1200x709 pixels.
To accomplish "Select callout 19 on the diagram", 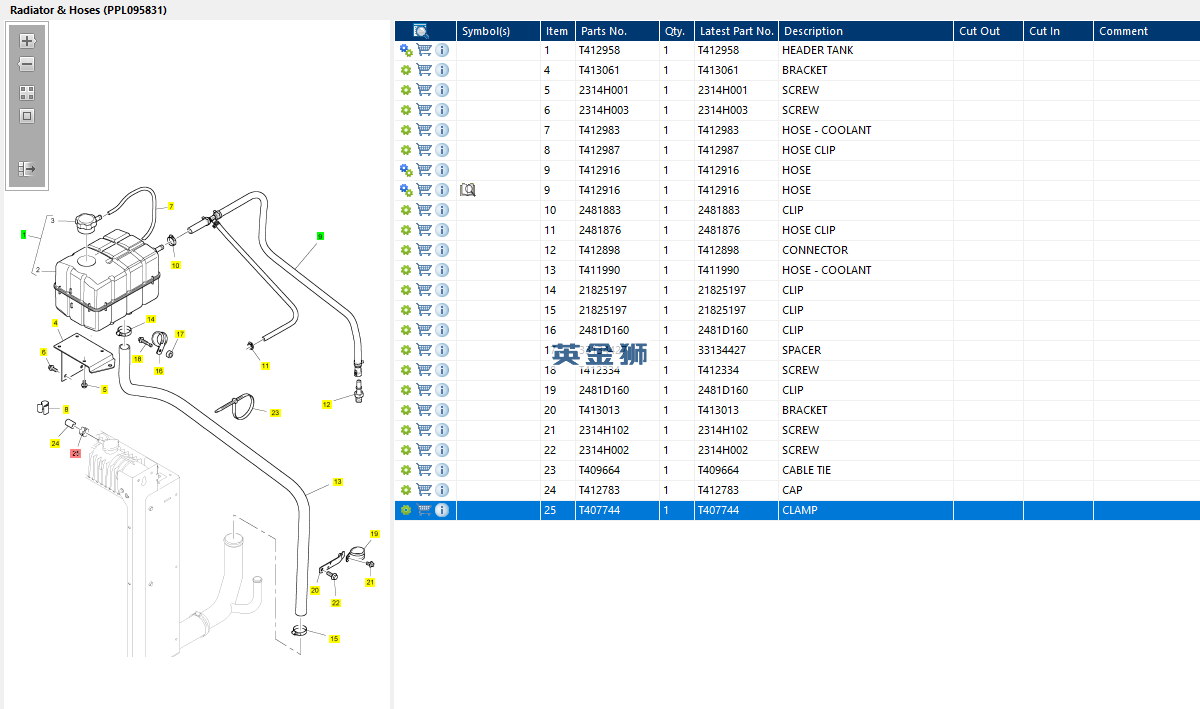I will (374, 534).
